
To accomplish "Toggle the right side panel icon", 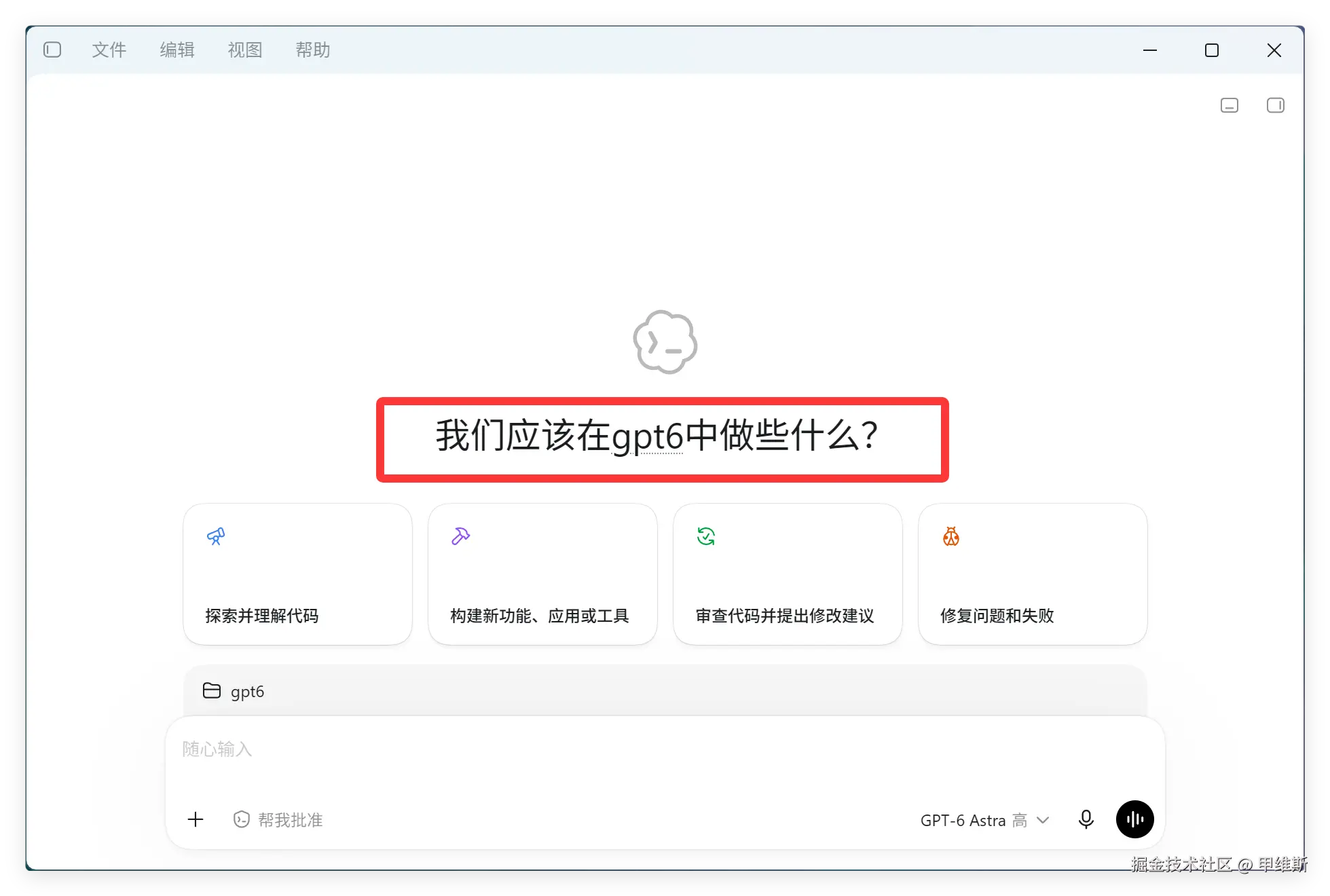I will point(1275,105).
